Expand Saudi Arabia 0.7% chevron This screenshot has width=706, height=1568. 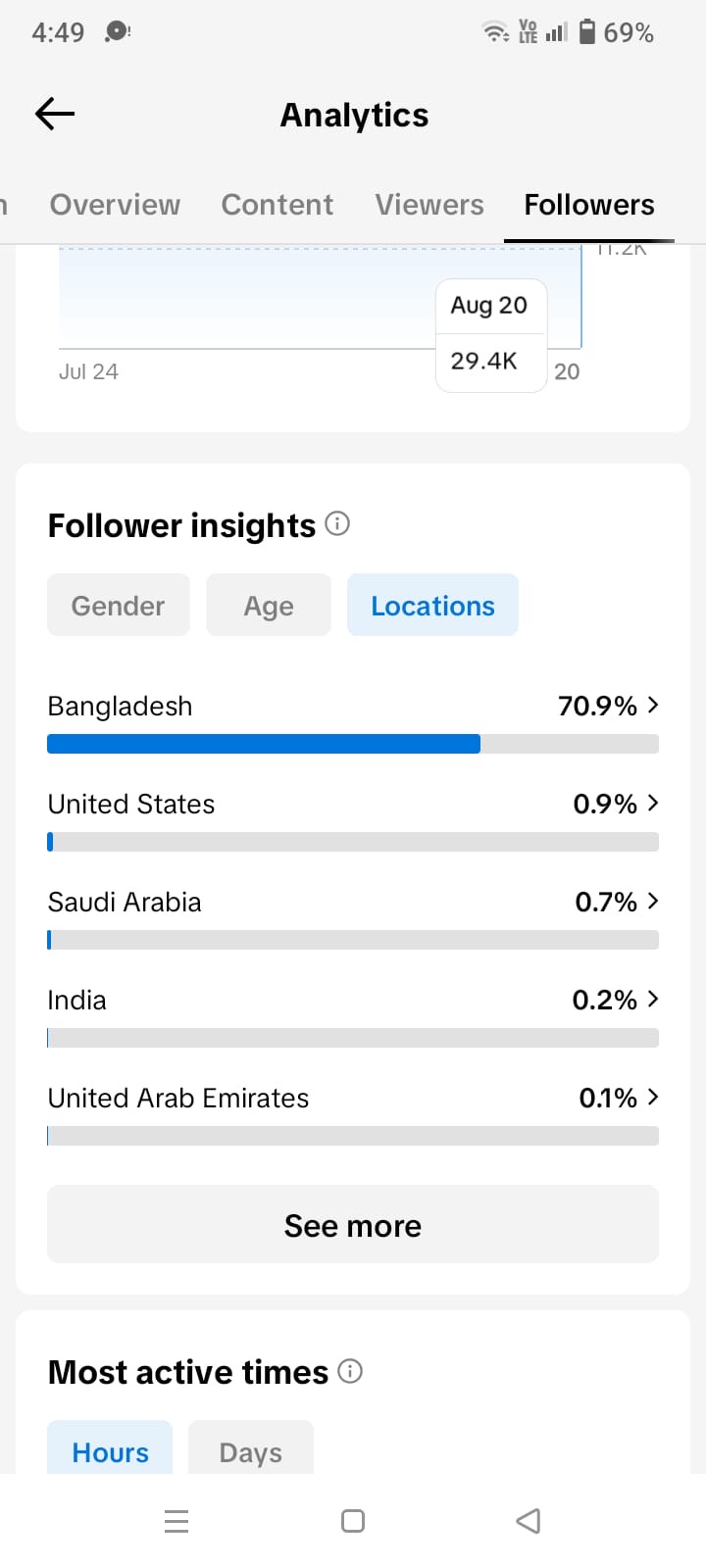pyautogui.click(x=653, y=901)
